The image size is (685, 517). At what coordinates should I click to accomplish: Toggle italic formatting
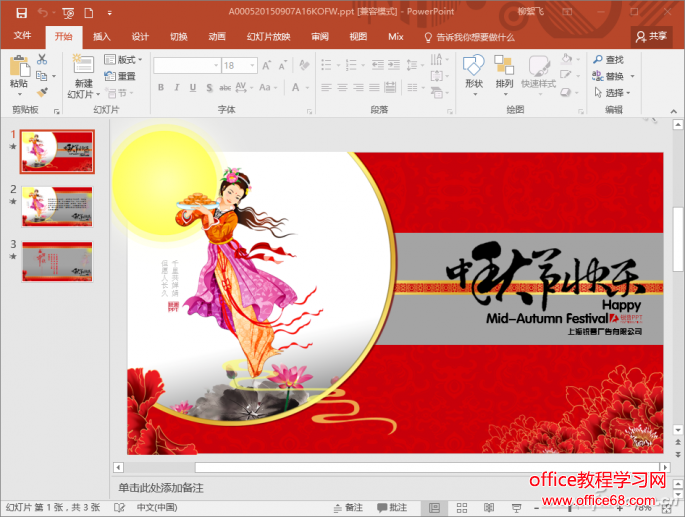pos(177,87)
